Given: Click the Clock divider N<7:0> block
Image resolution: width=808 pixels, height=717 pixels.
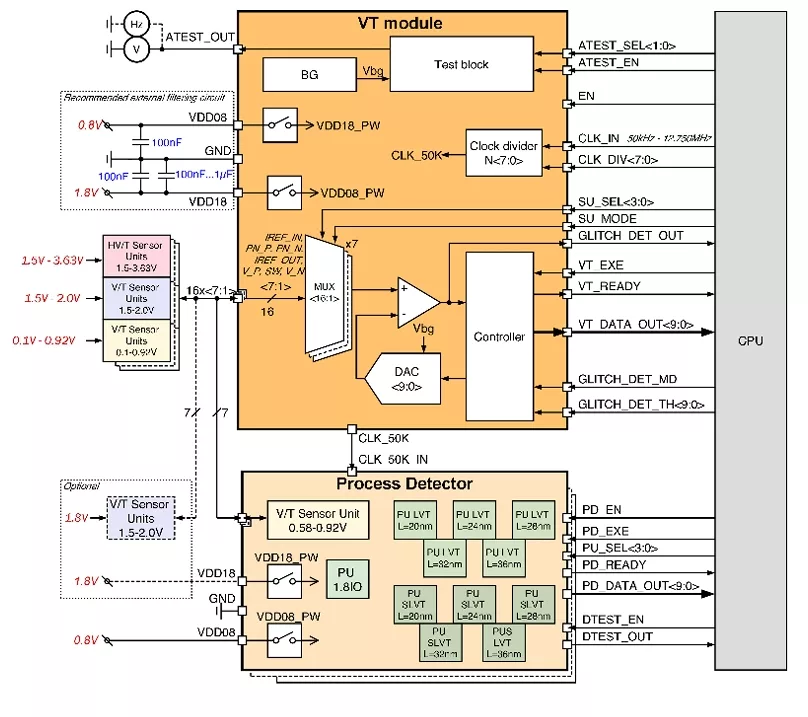Looking at the screenshot, I should click(504, 152).
